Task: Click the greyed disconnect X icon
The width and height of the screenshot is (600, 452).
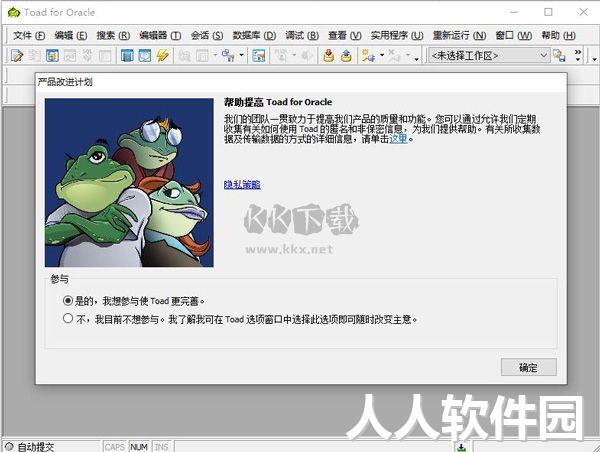Action: (394, 56)
